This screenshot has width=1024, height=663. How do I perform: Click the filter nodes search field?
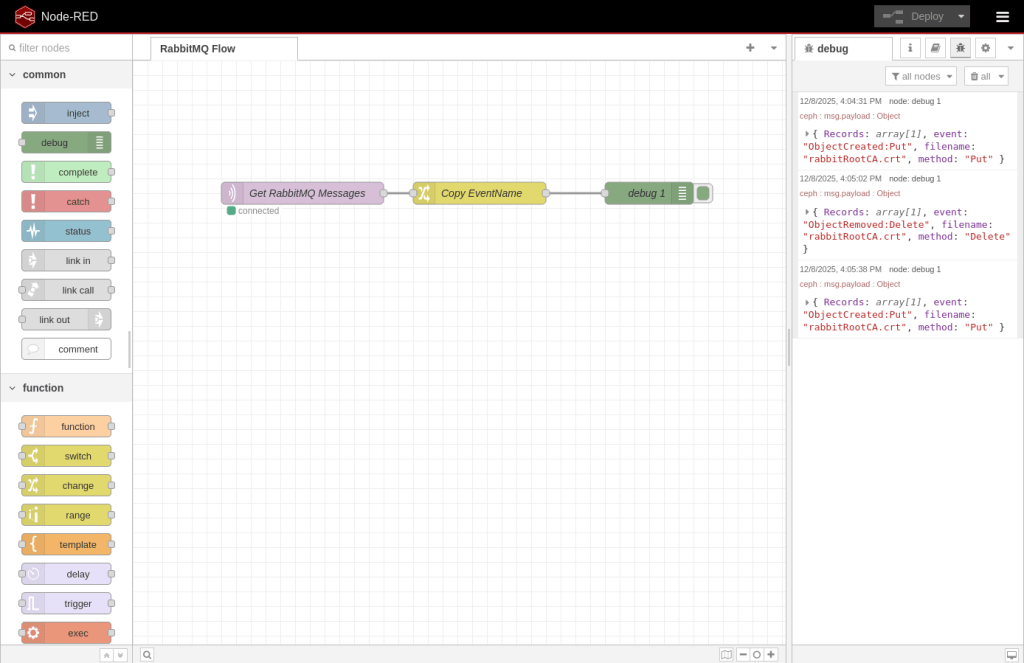70,48
